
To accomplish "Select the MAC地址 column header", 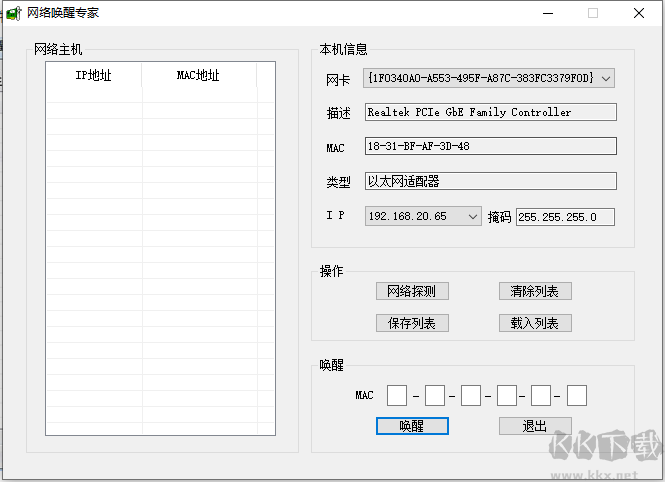I will (199, 75).
